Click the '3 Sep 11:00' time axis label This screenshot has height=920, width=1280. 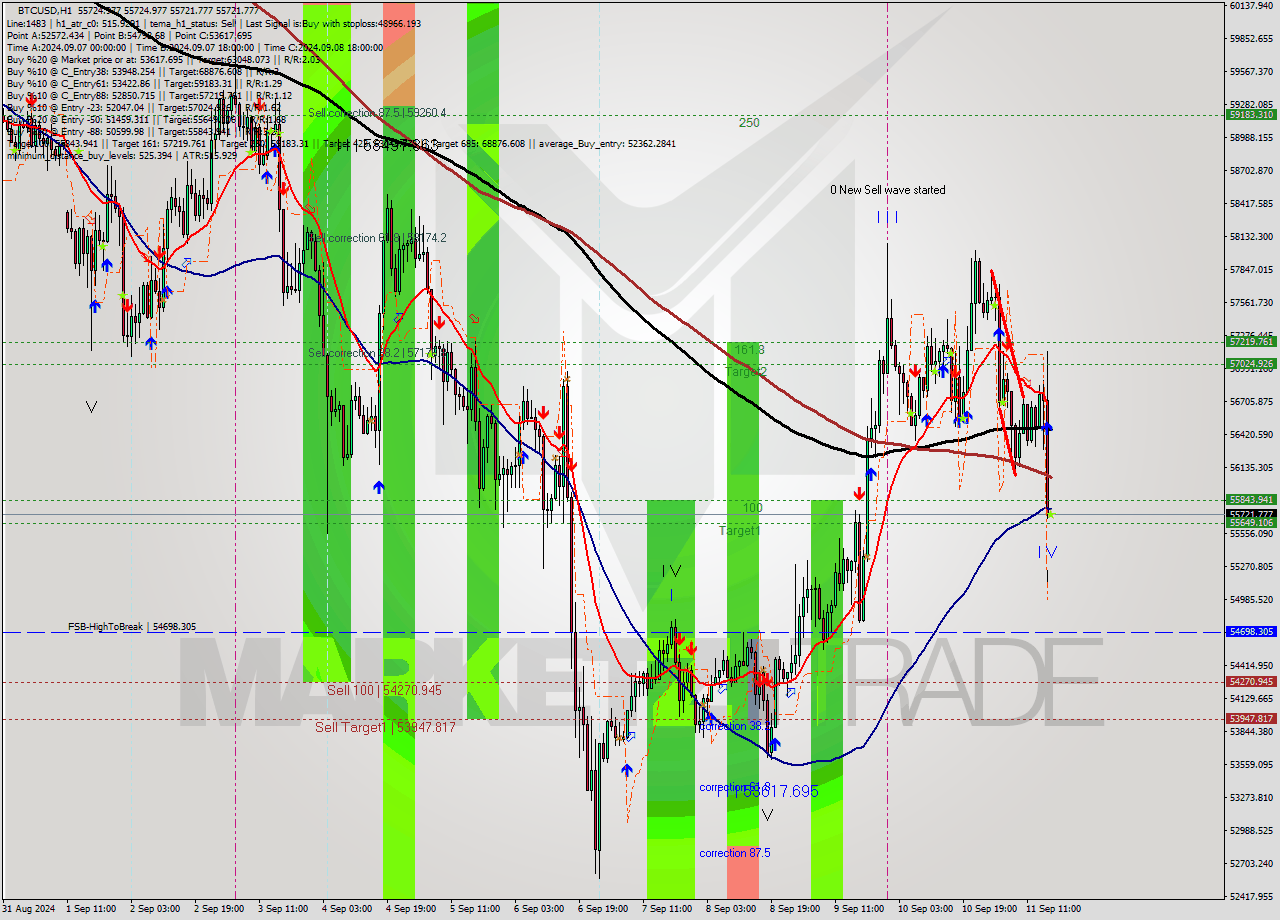283,910
